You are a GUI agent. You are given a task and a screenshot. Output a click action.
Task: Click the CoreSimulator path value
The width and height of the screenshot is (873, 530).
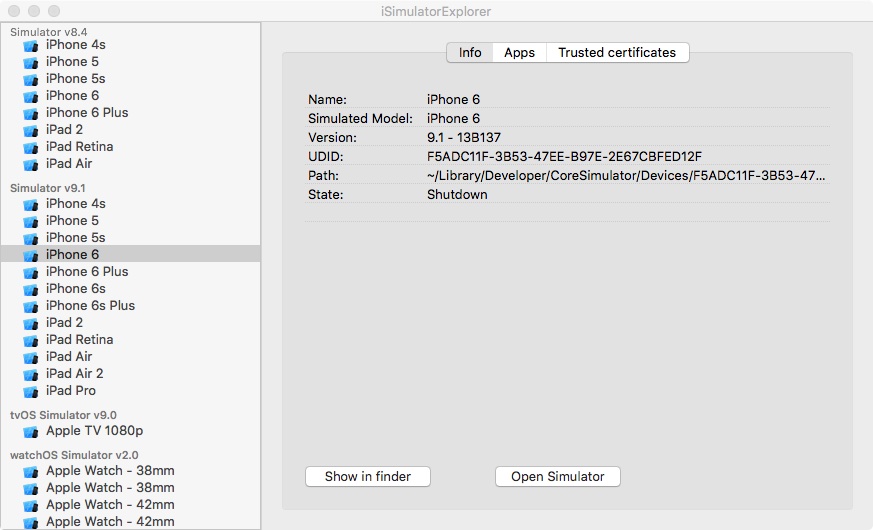(x=626, y=175)
